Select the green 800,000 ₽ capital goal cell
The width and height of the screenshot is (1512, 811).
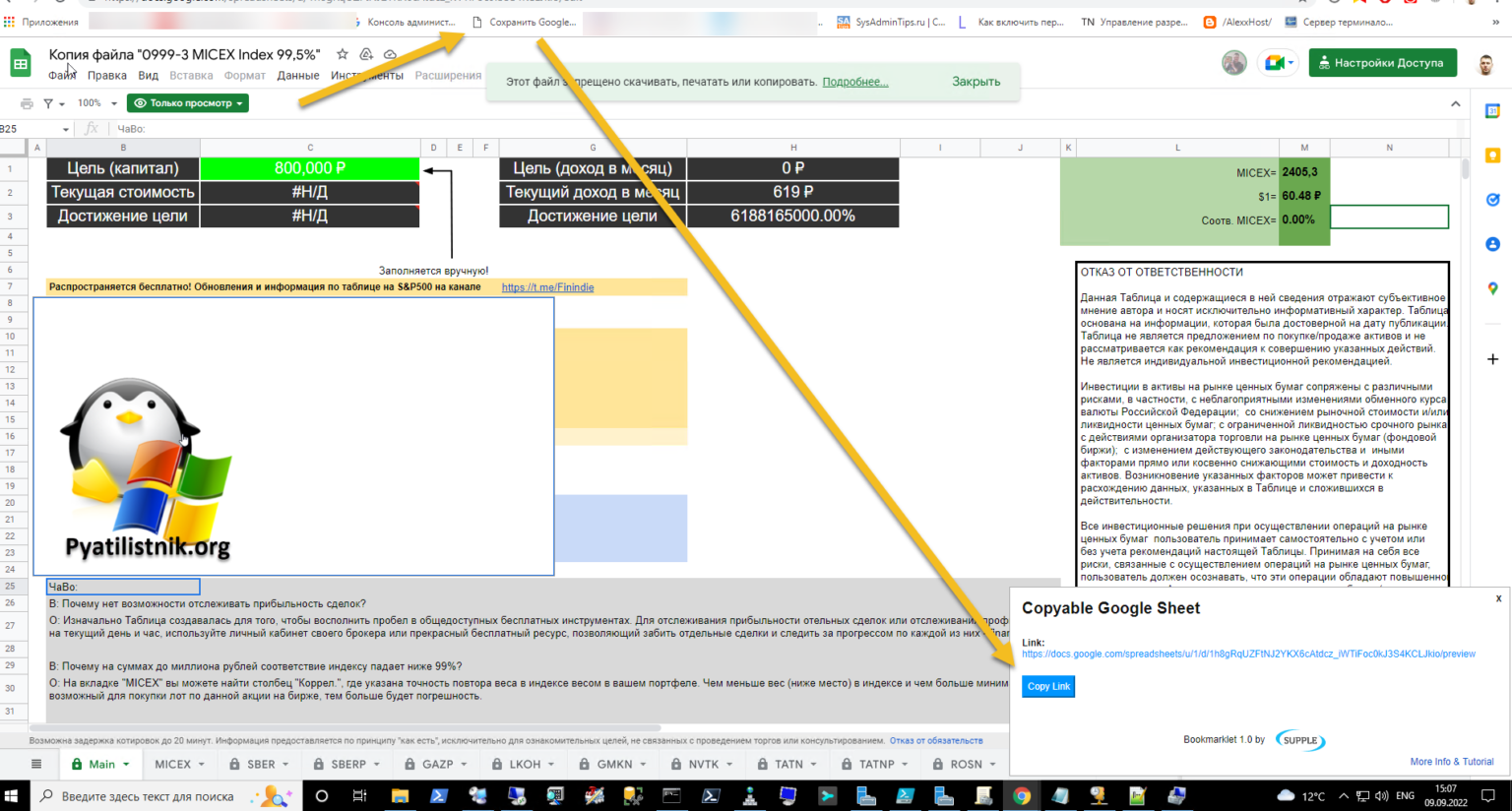(x=310, y=168)
